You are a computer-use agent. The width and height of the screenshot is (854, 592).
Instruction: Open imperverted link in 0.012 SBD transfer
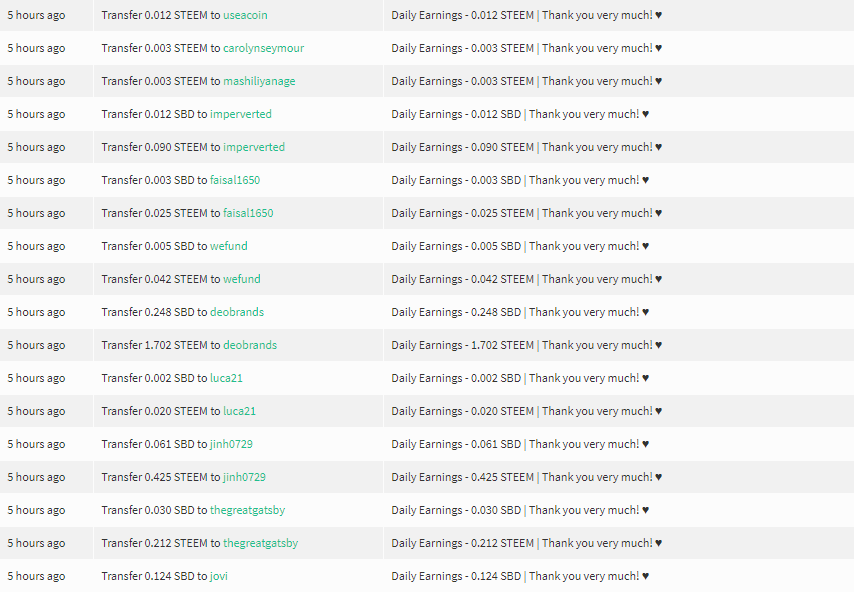pos(241,114)
